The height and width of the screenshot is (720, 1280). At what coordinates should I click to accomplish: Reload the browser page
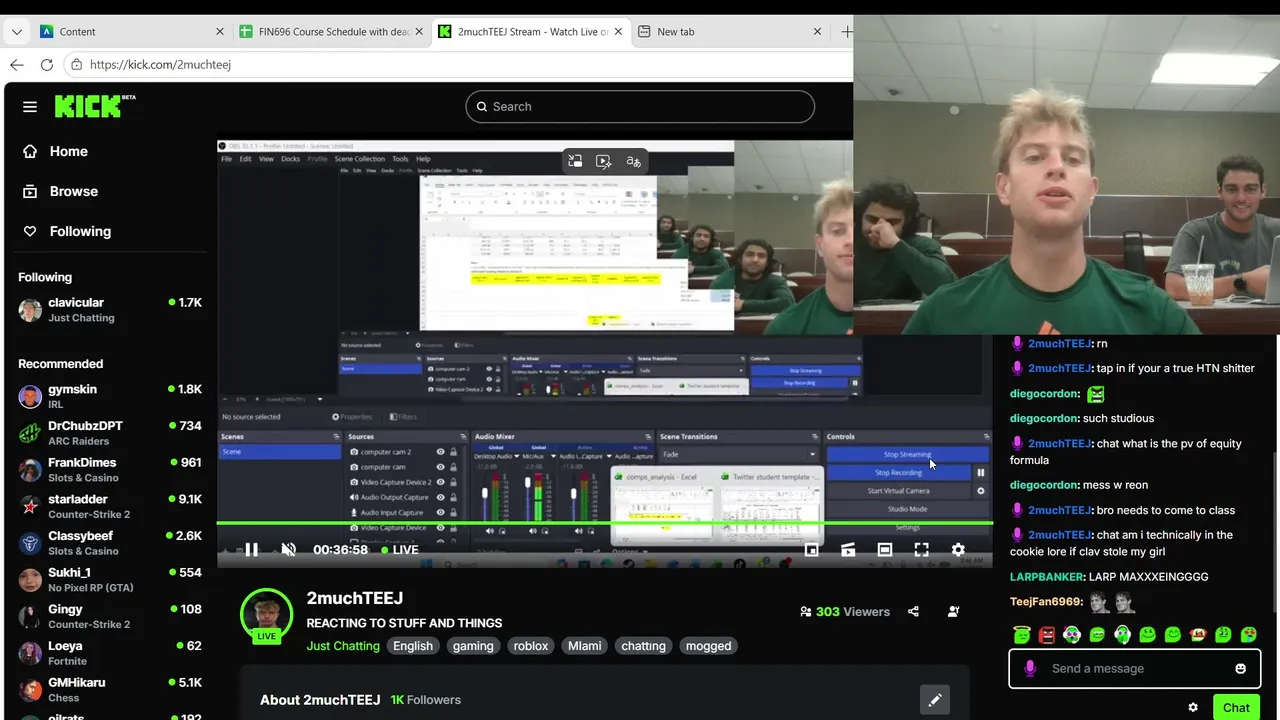point(46,64)
